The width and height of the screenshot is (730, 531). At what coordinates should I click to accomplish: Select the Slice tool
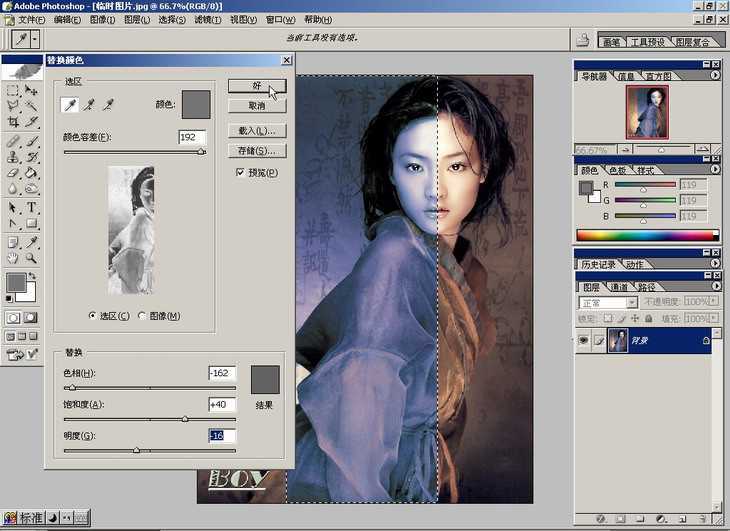click(x=31, y=122)
